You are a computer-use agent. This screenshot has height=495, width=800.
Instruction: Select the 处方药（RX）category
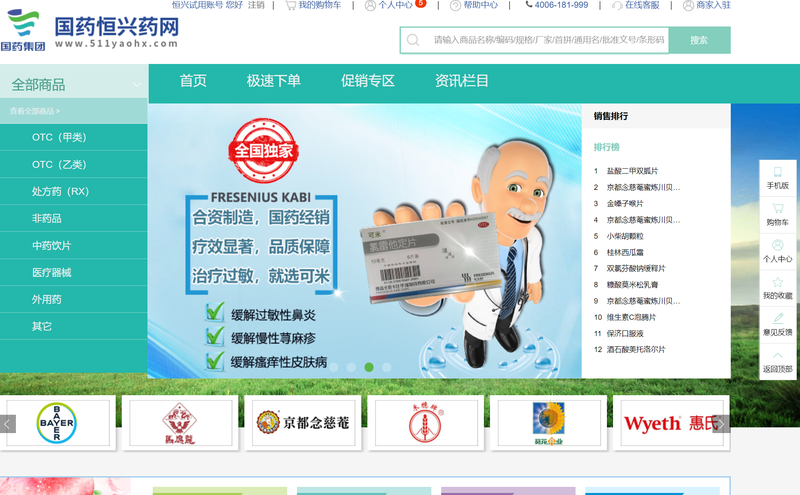(x=73, y=191)
